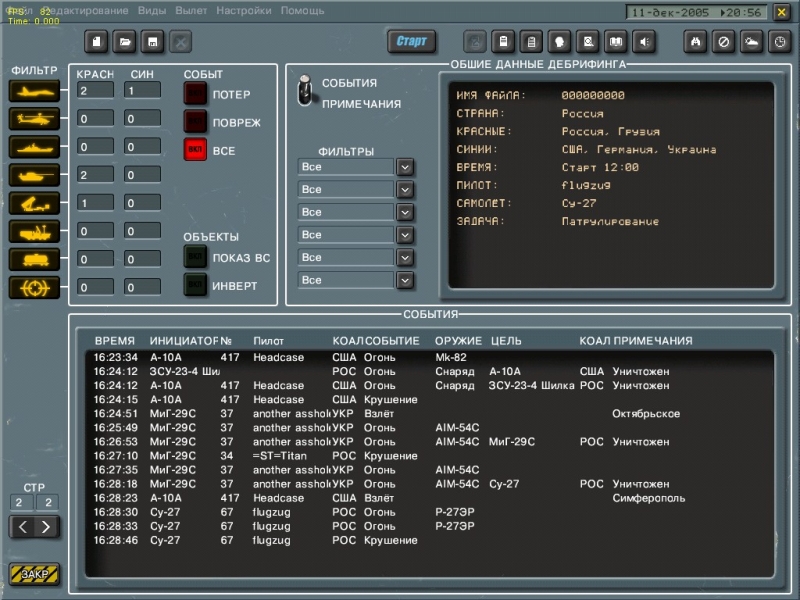The height and width of the screenshot is (600, 800).
Task: Expand the sixth Все filter dropdown
Action: [405, 280]
